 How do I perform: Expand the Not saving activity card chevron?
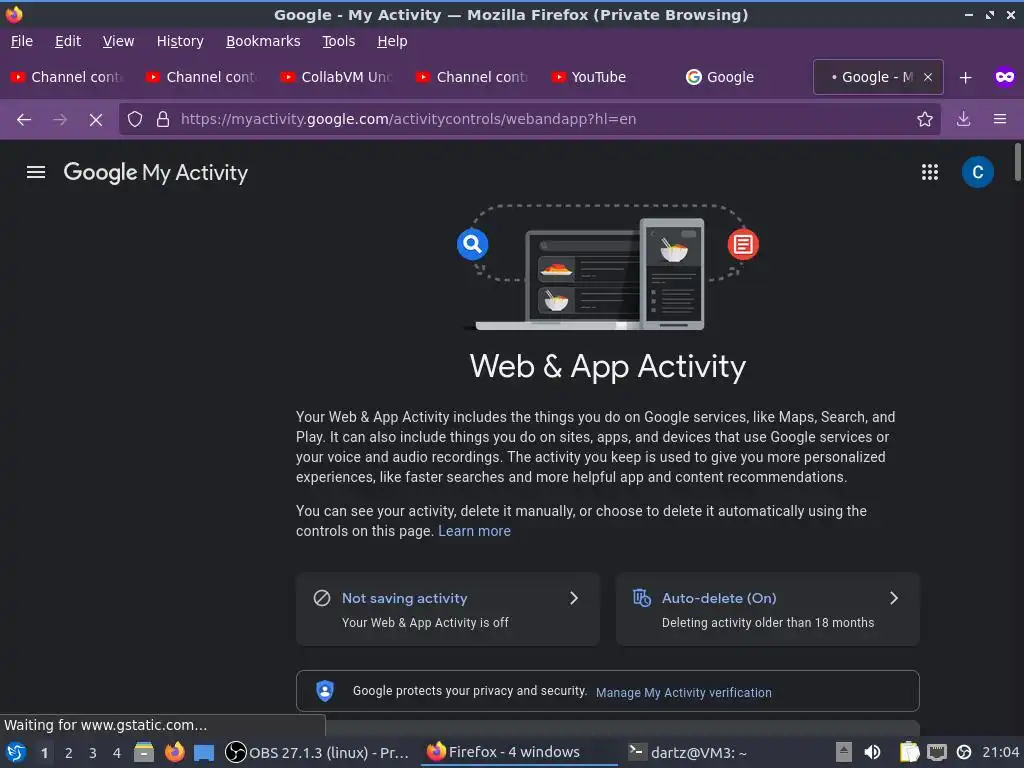click(573, 598)
